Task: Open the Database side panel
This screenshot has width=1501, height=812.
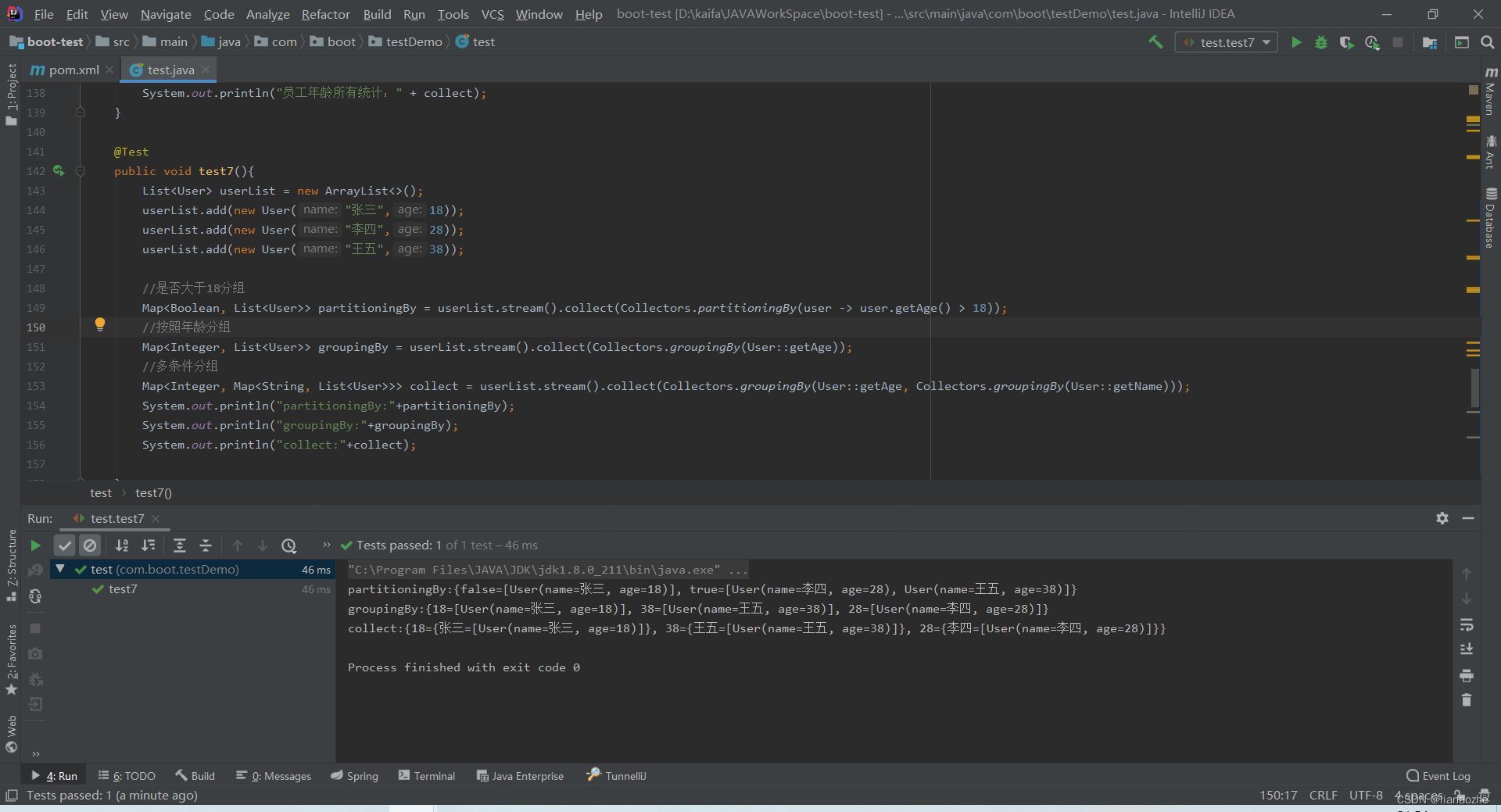Action: coord(1491,217)
